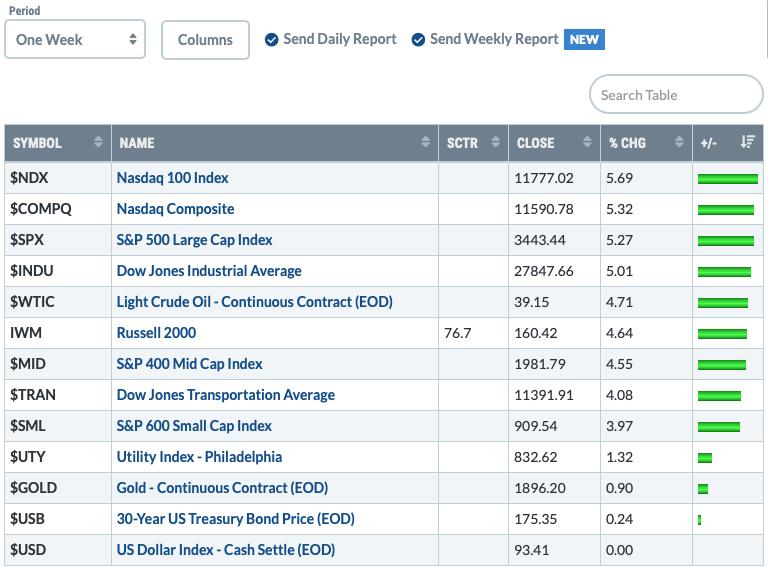Open 30-Year US Treasury Bond Price link
The height and width of the screenshot is (570, 768).
point(236,519)
